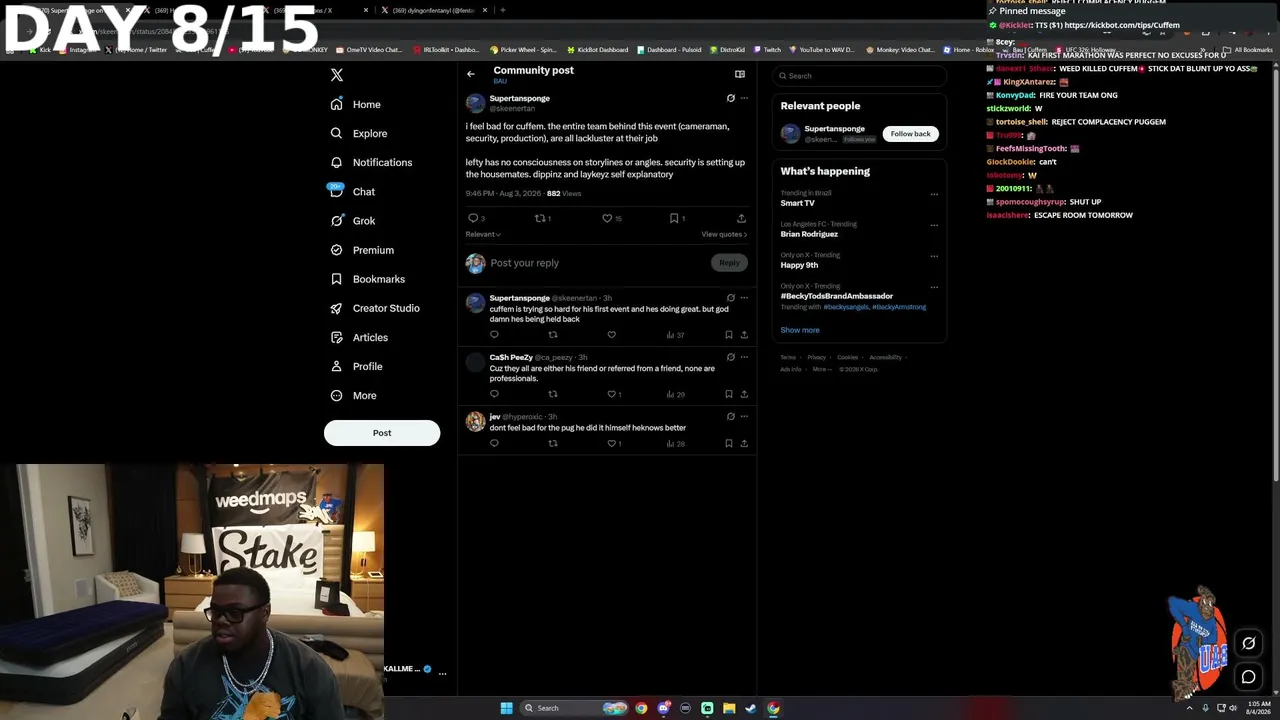Open Steam from the taskbar
Viewport: 1280px width, 720px height.
pos(751,708)
